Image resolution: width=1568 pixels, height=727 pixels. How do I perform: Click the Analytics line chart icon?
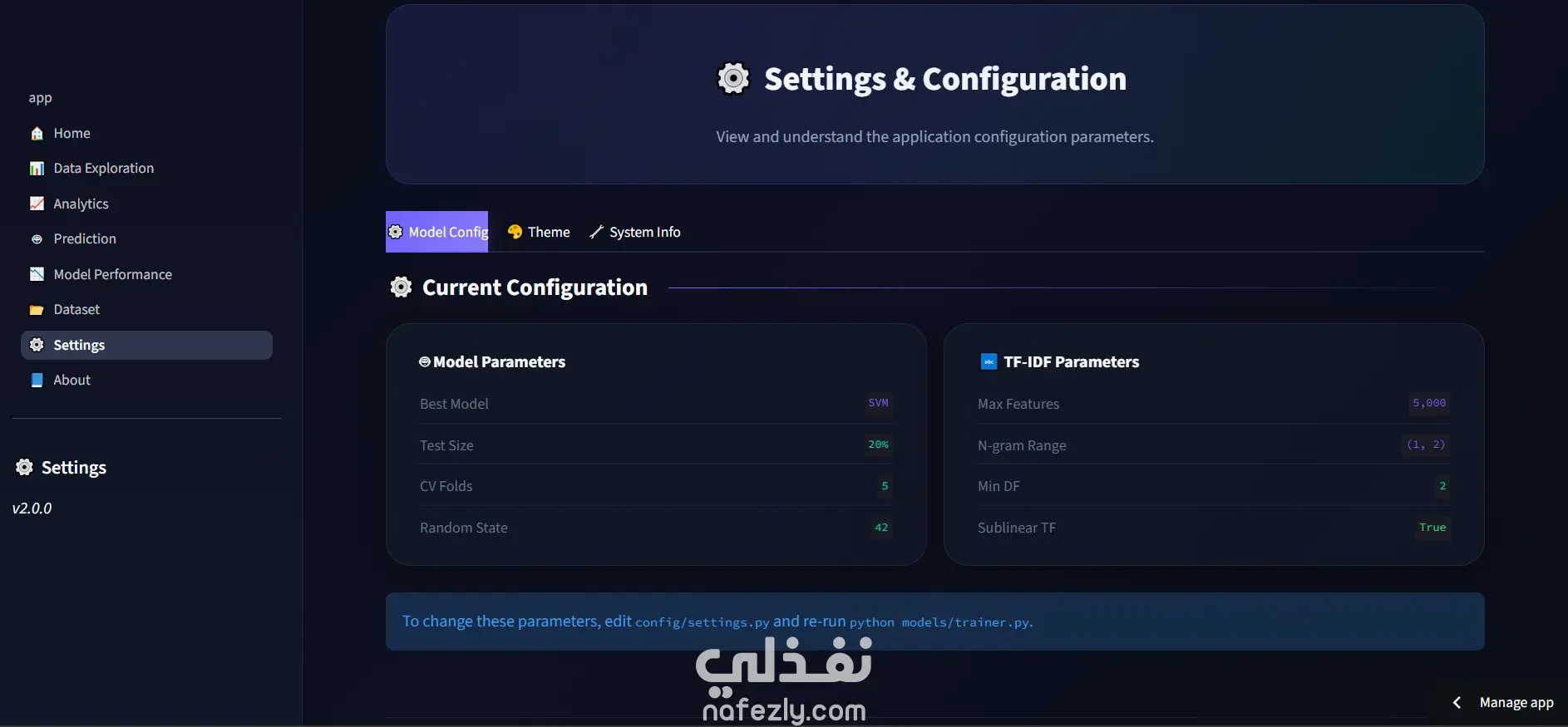pyautogui.click(x=37, y=204)
